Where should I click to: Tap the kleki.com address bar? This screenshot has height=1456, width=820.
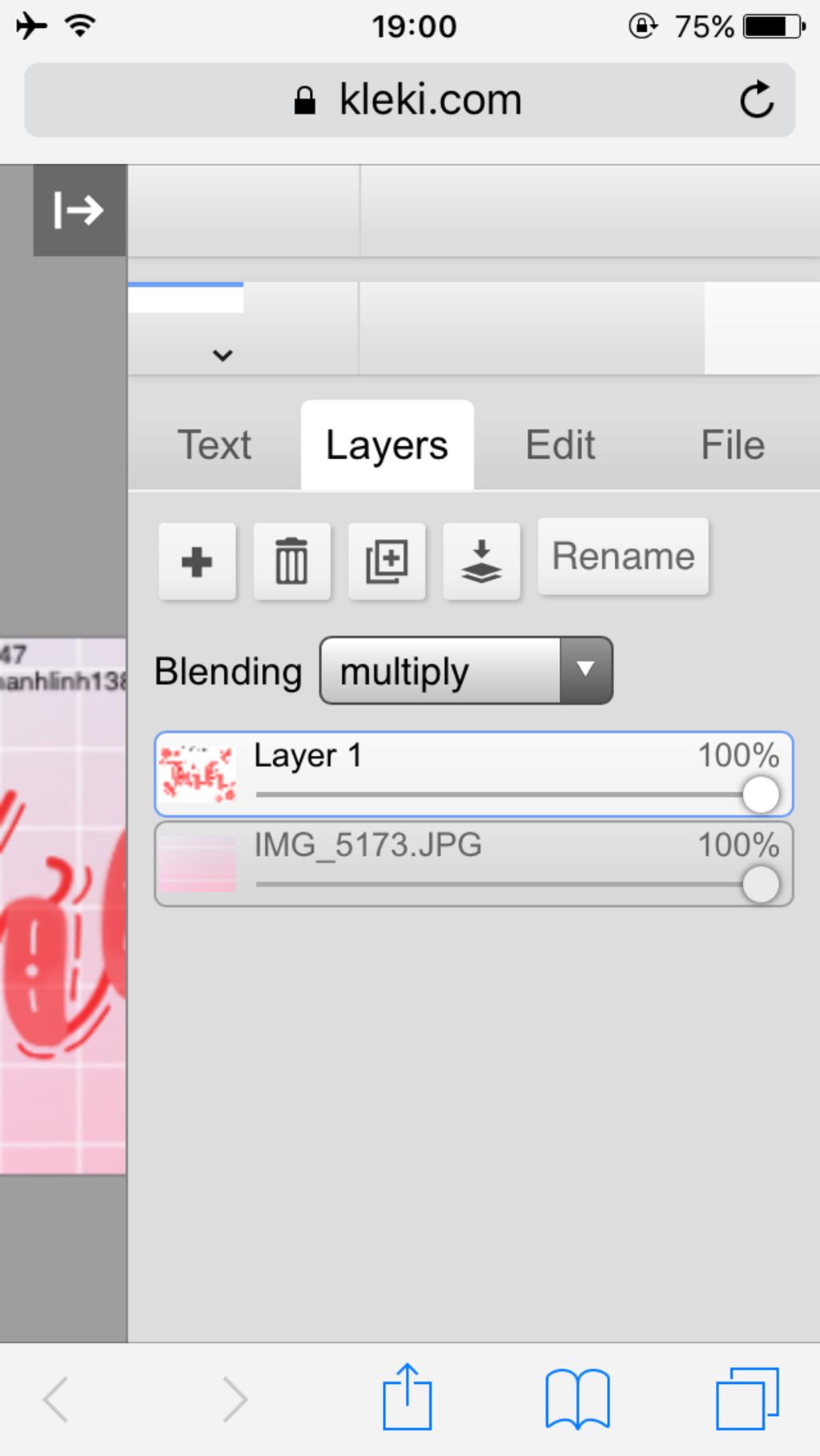[410, 100]
